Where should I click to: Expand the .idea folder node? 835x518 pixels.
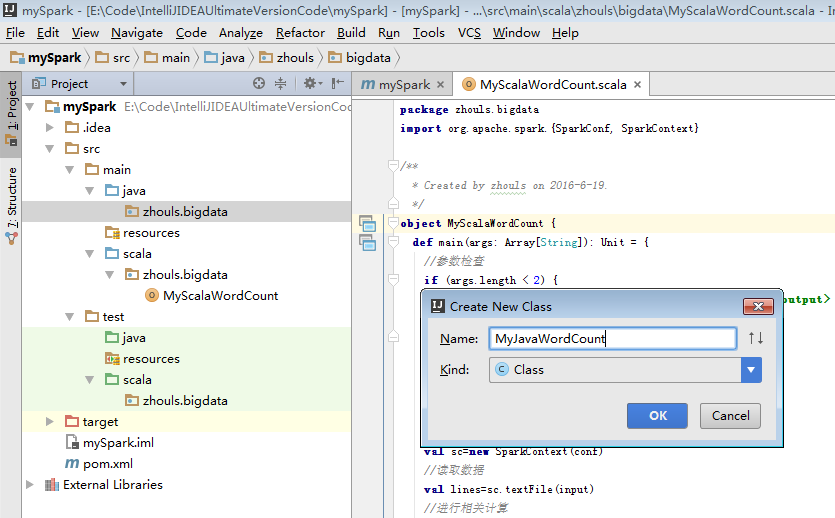(50, 128)
